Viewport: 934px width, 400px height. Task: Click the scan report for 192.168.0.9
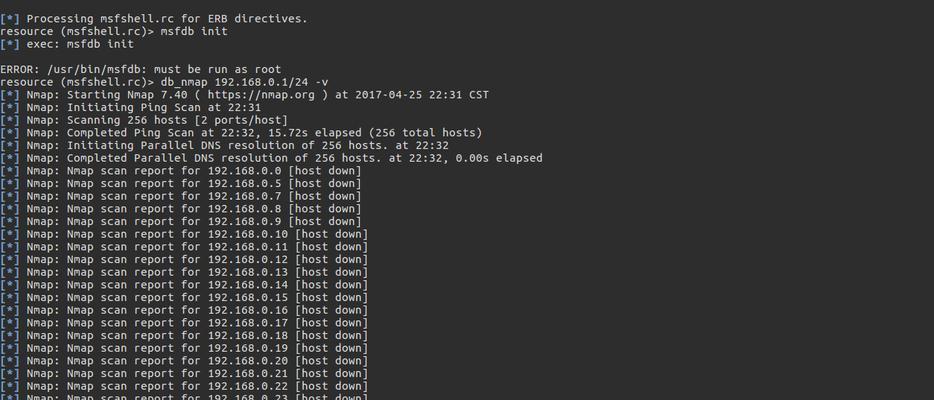pos(180,221)
